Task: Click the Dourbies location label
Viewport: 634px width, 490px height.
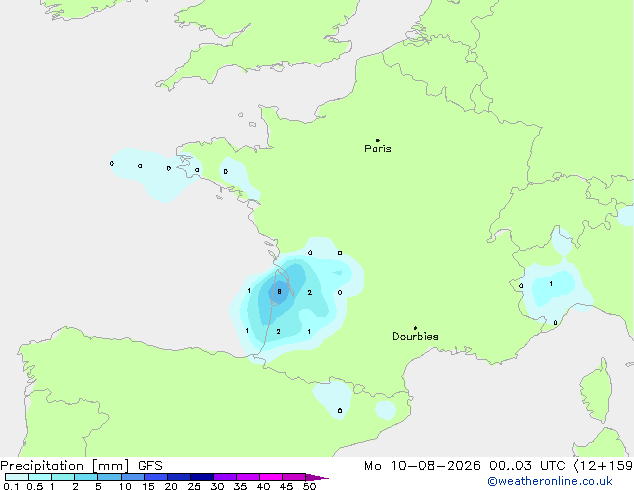Action: coord(415,336)
